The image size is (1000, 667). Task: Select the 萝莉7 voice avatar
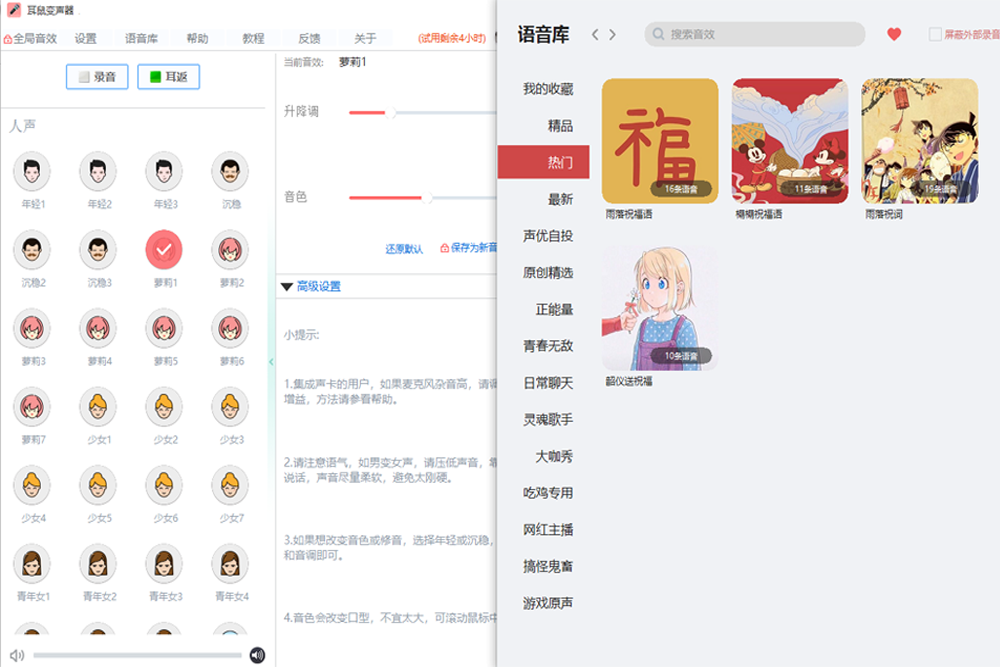pyautogui.click(x=32, y=407)
